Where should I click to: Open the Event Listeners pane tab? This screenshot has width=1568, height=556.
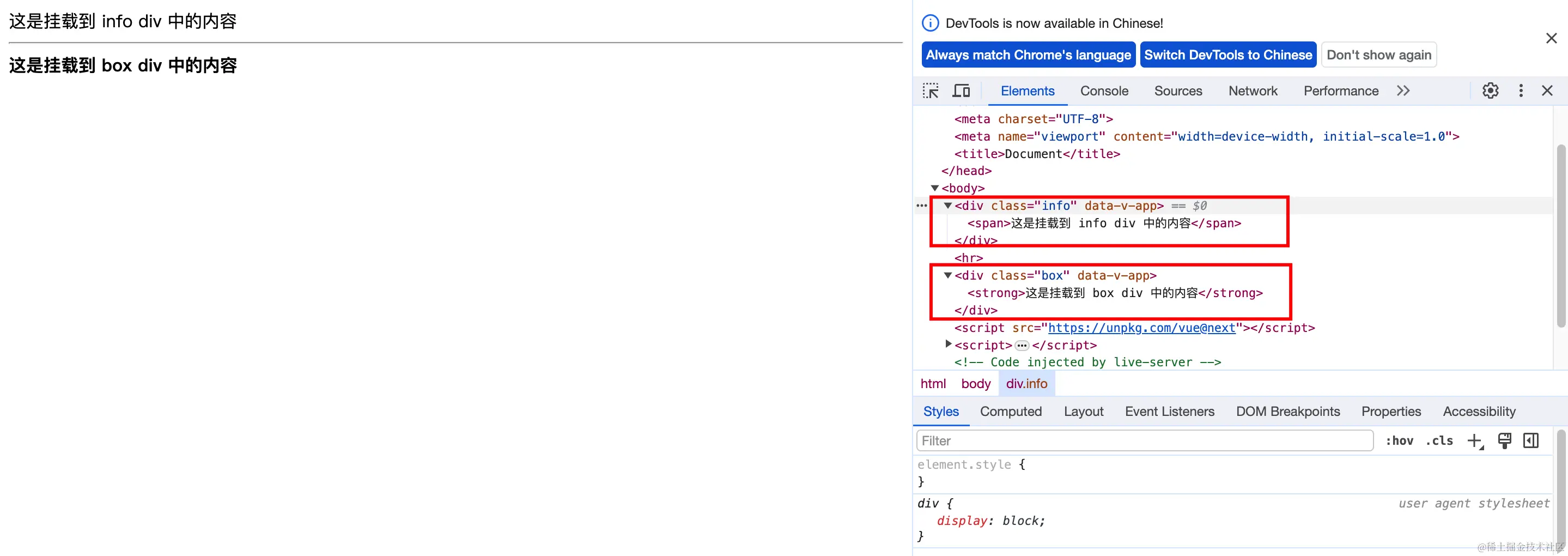(x=1169, y=412)
